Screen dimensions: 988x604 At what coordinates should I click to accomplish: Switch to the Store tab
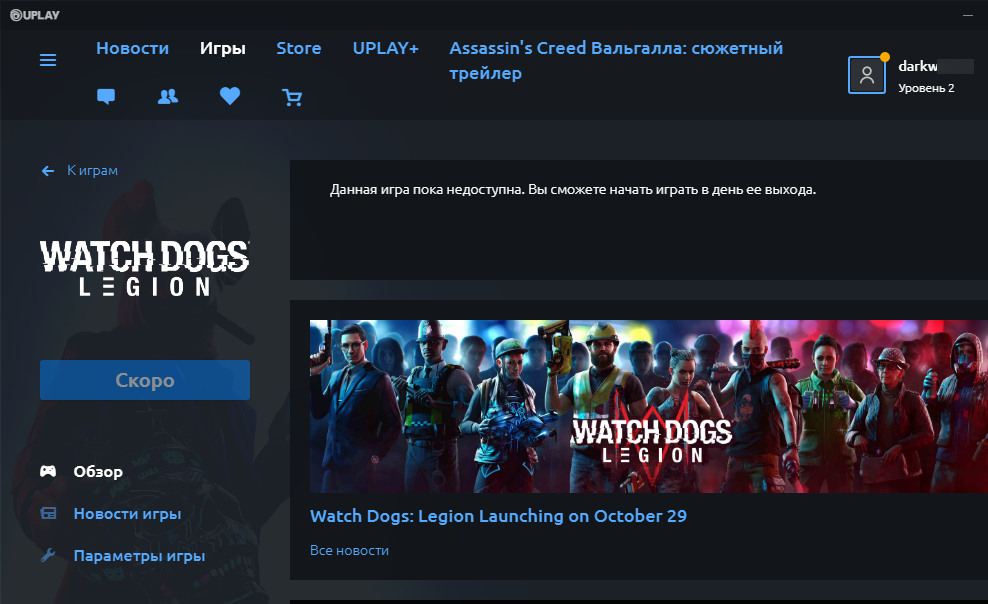coord(298,47)
